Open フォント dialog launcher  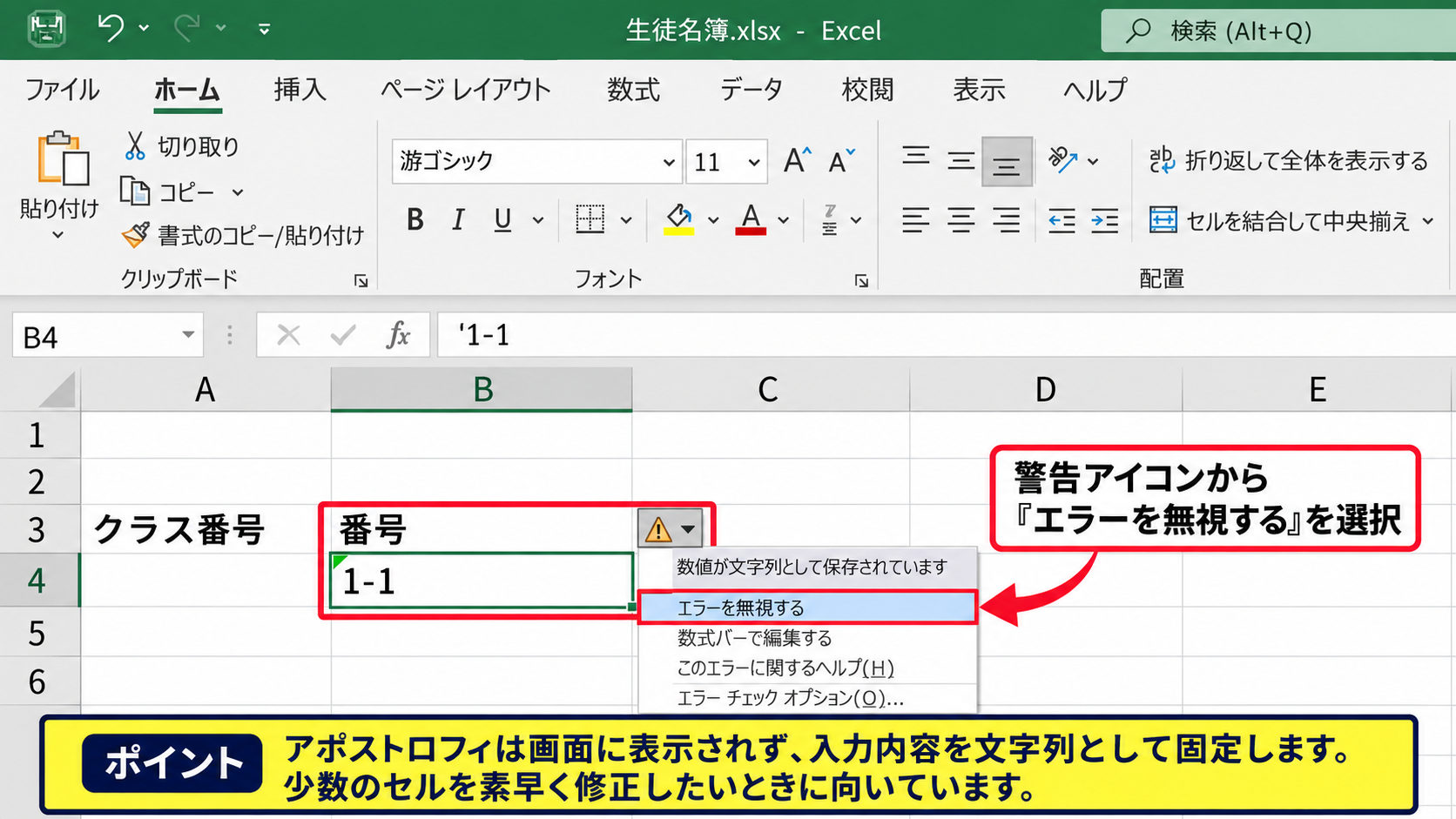(861, 281)
